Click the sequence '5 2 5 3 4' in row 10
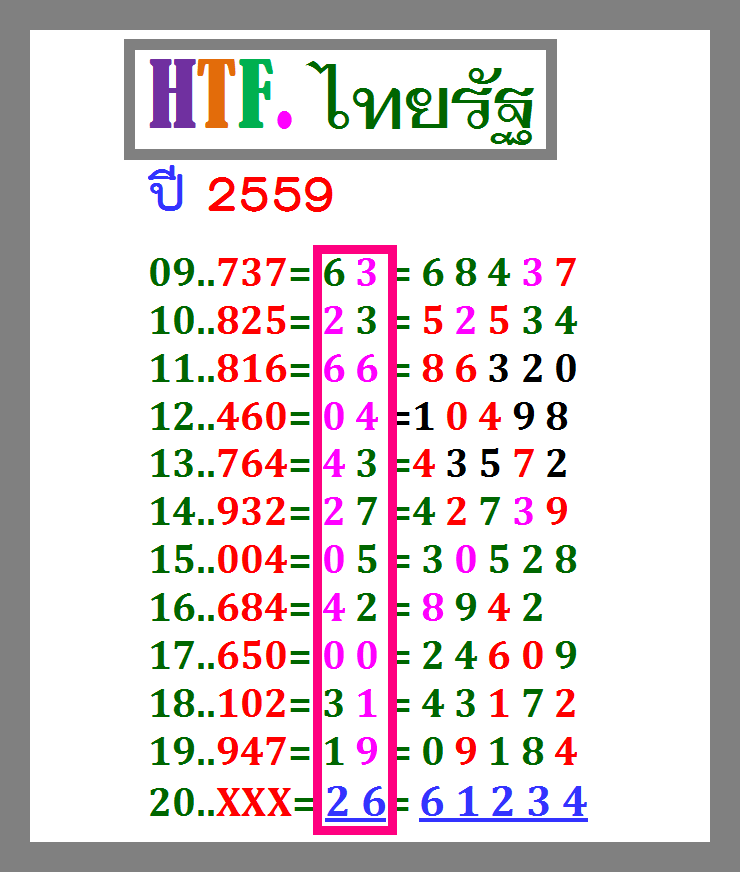The width and height of the screenshot is (740, 872). click(499, 320)
